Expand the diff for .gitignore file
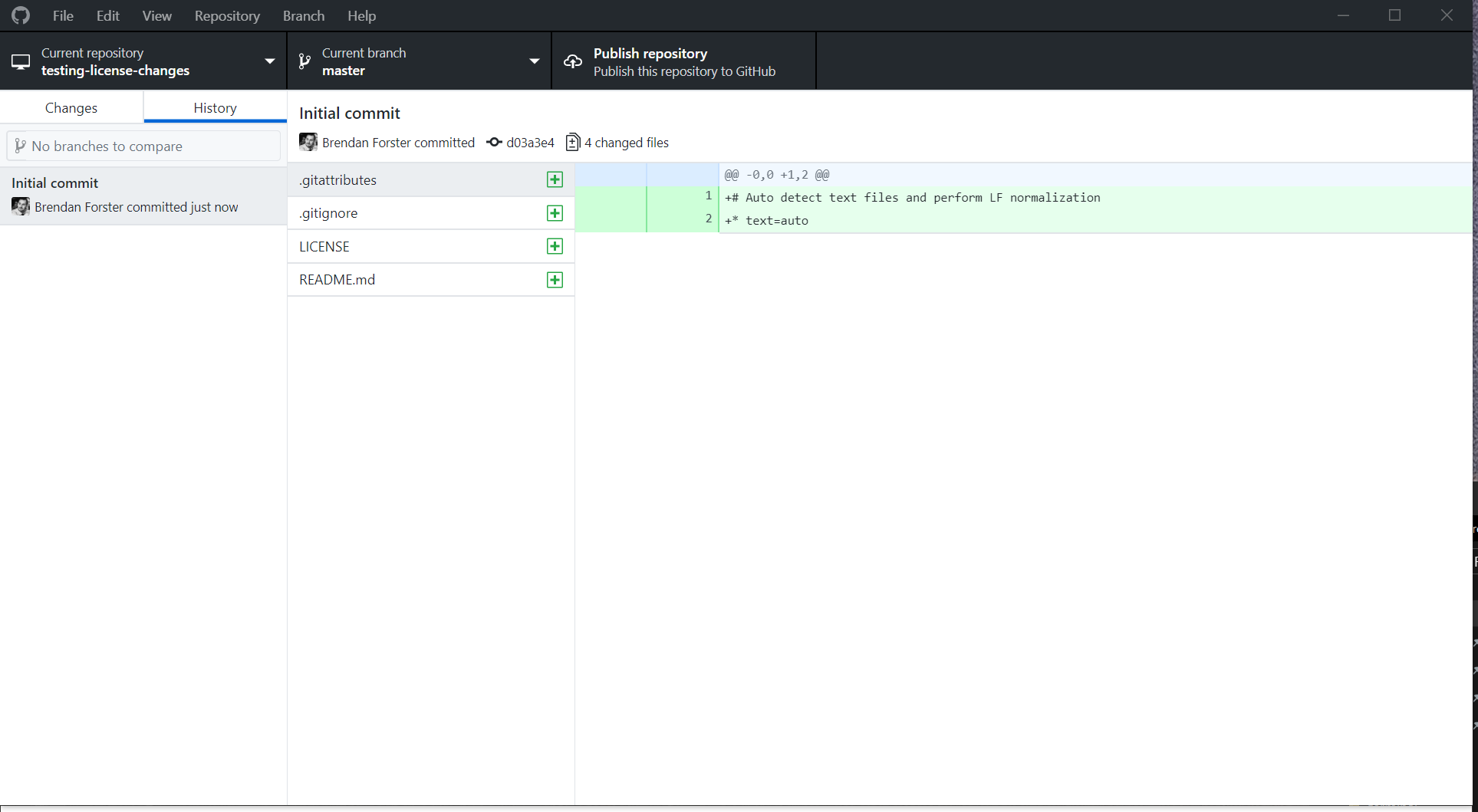The image size is (1478, 812). [555, 213]
